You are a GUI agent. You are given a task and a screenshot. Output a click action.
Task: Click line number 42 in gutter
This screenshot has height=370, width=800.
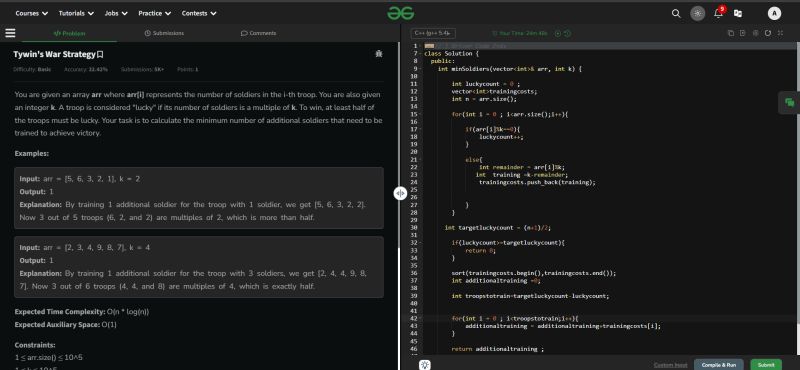click(414, 318)
